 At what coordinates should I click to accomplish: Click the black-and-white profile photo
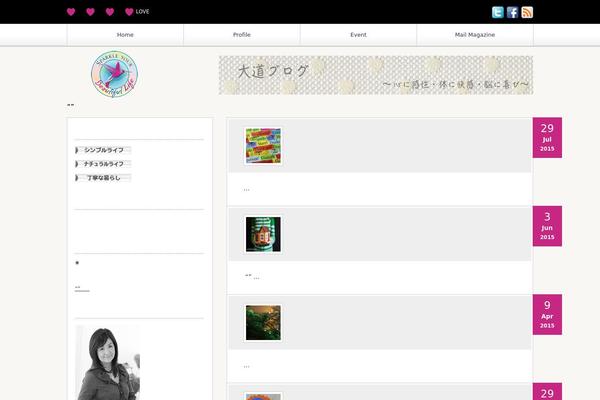tap(108, 363)
